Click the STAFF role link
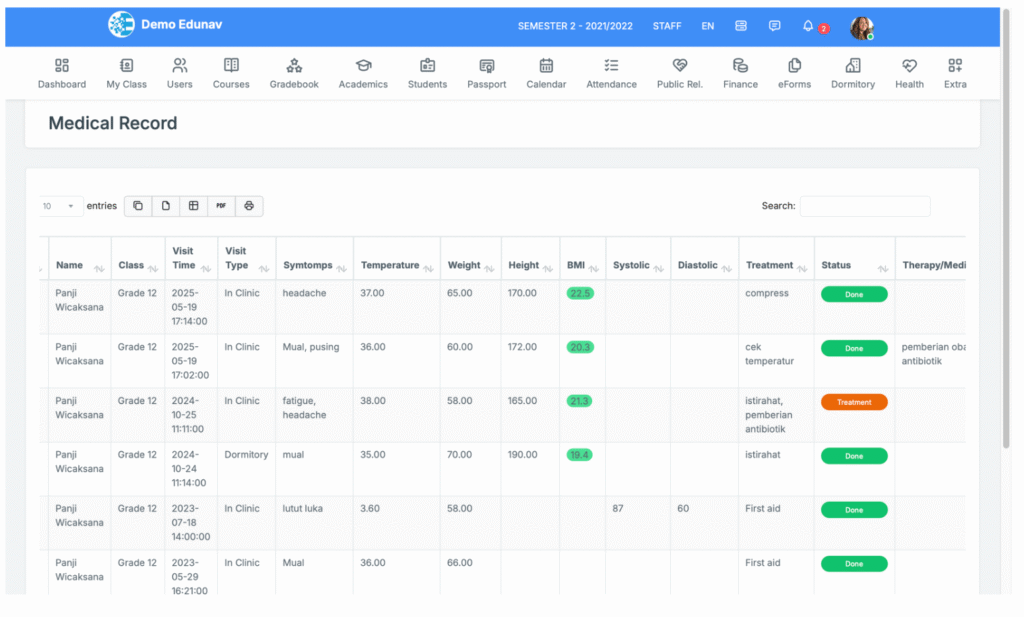Screen dimensions: 1024x617 click(667, 26)
